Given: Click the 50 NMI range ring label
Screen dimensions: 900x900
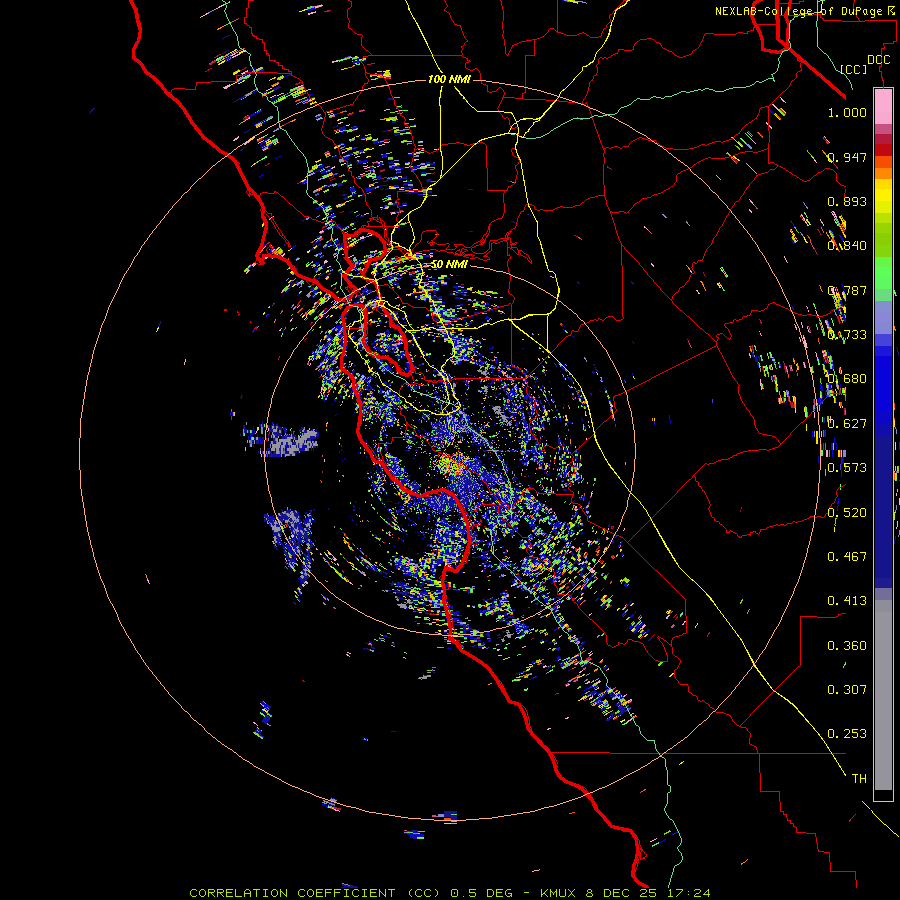Looking at the screenshot, I should [449, 264].
